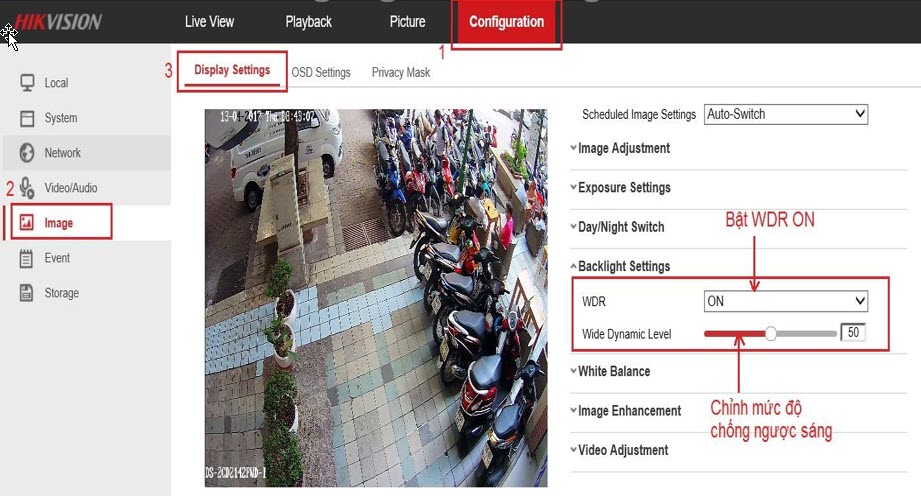The image size is (921, 496).
Task: Click the Storage disk icon
Action: click(27, 293)
